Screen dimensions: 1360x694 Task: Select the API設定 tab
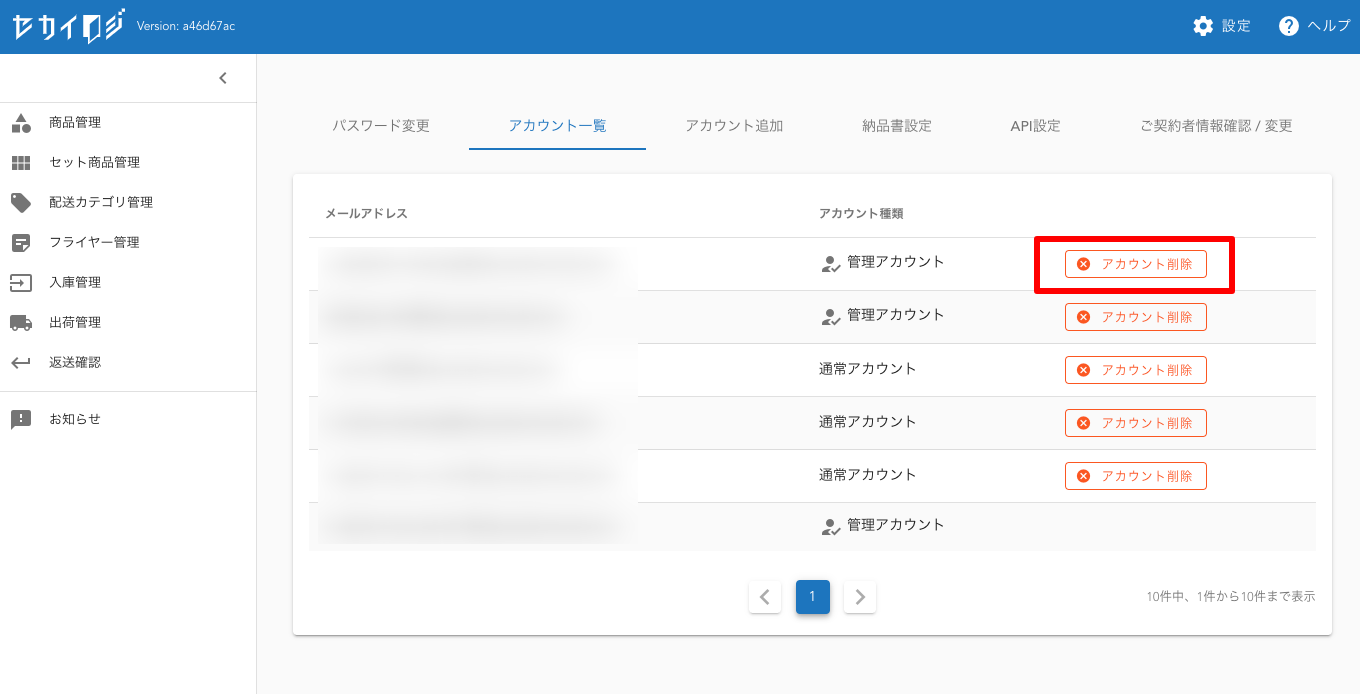pos(1035,126)
